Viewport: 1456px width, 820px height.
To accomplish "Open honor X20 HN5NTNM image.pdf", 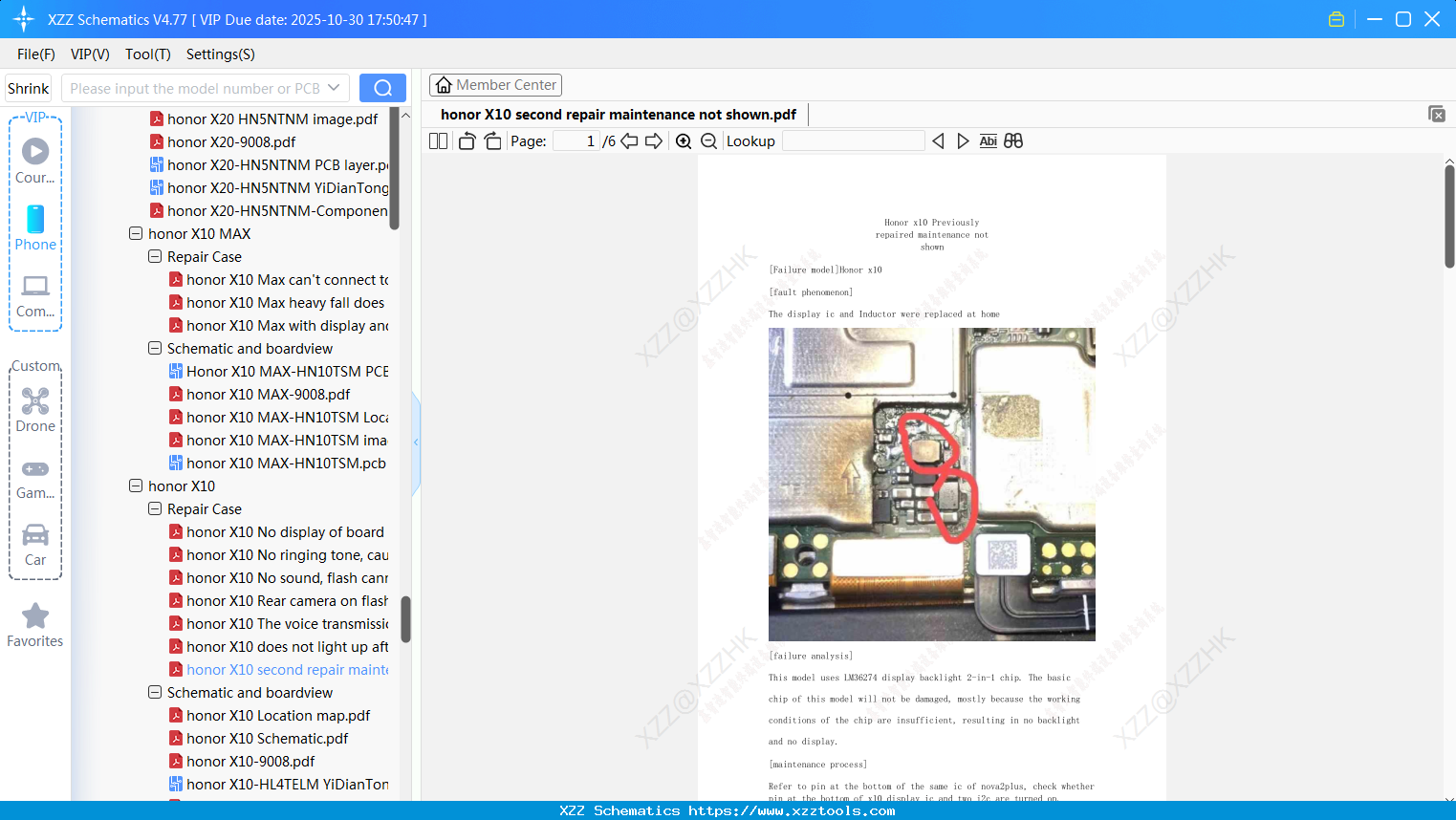I will point(264,119).
